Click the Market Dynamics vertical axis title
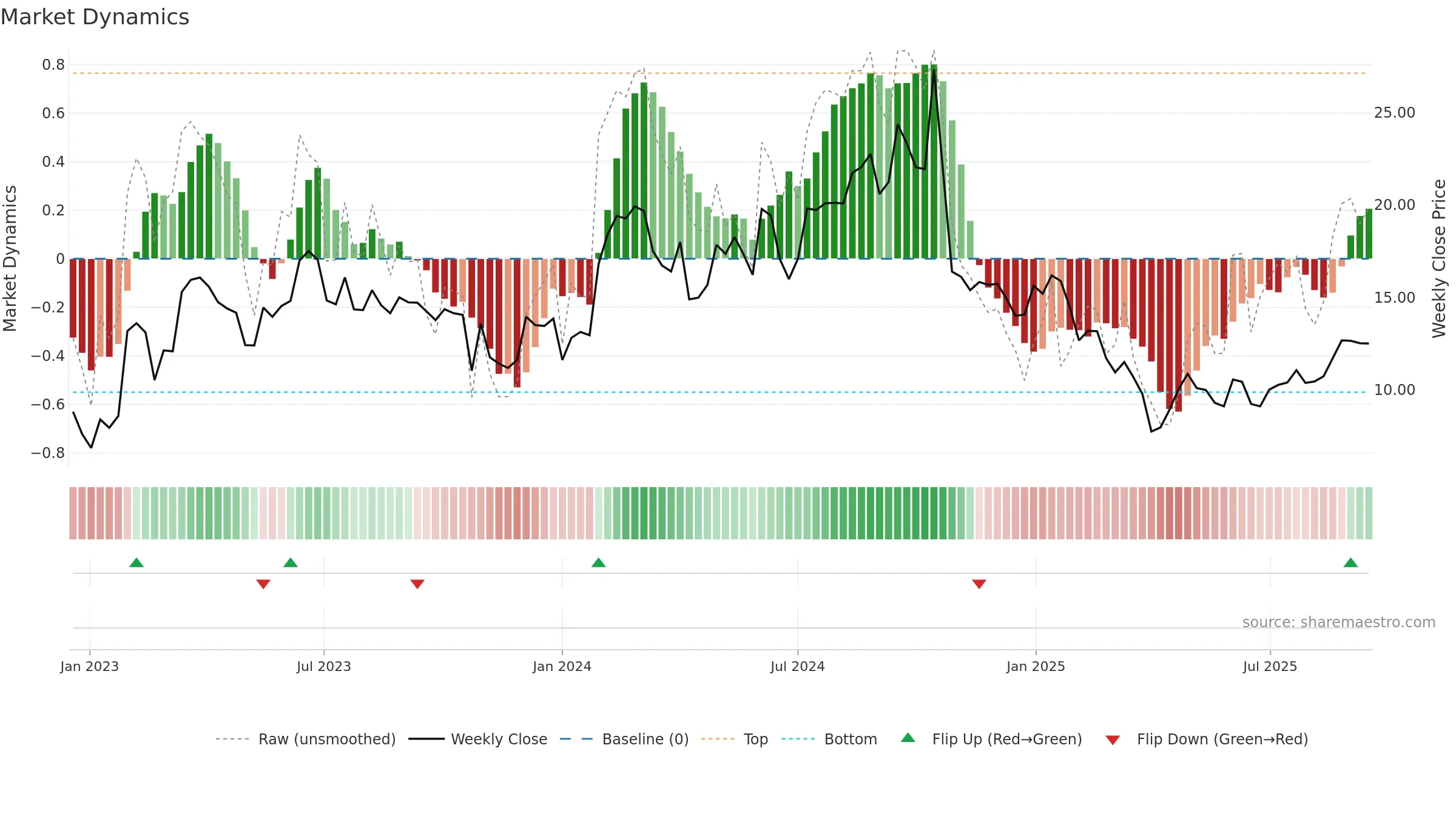1456x819 pixels. 10,258
